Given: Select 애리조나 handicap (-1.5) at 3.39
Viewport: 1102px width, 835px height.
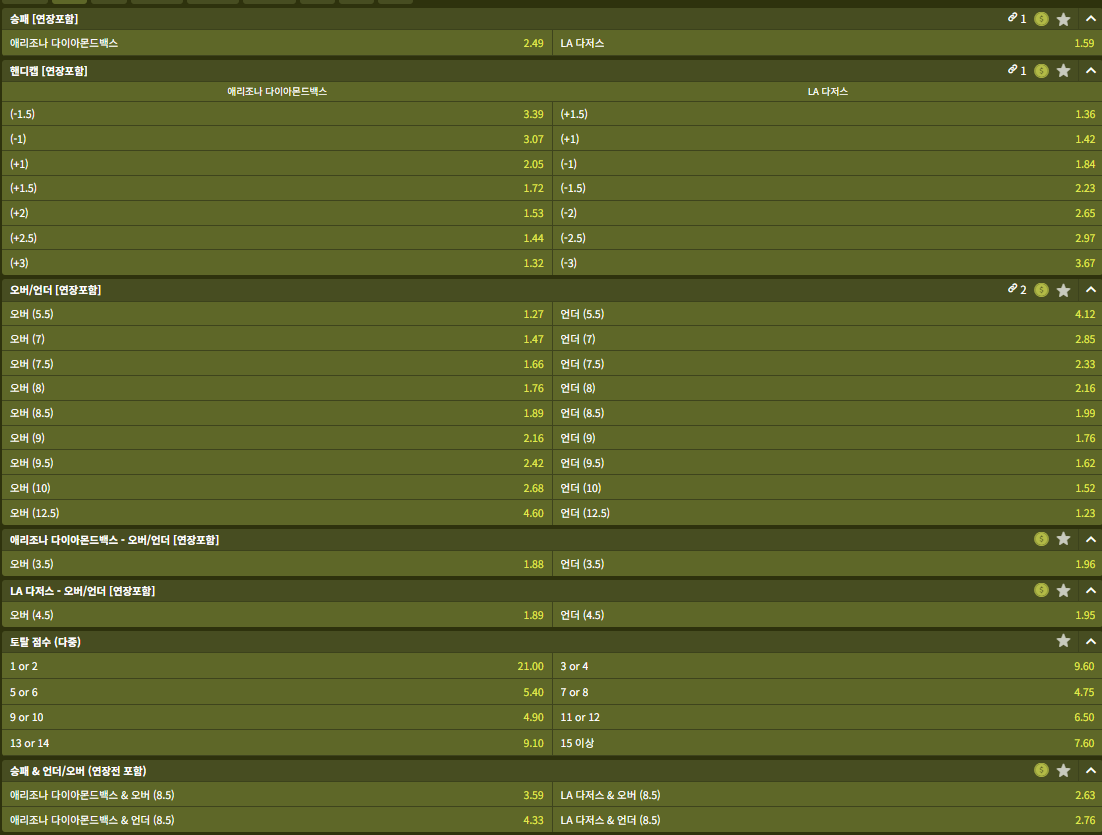Looking at the screenshot, I should tap(277, 114).
